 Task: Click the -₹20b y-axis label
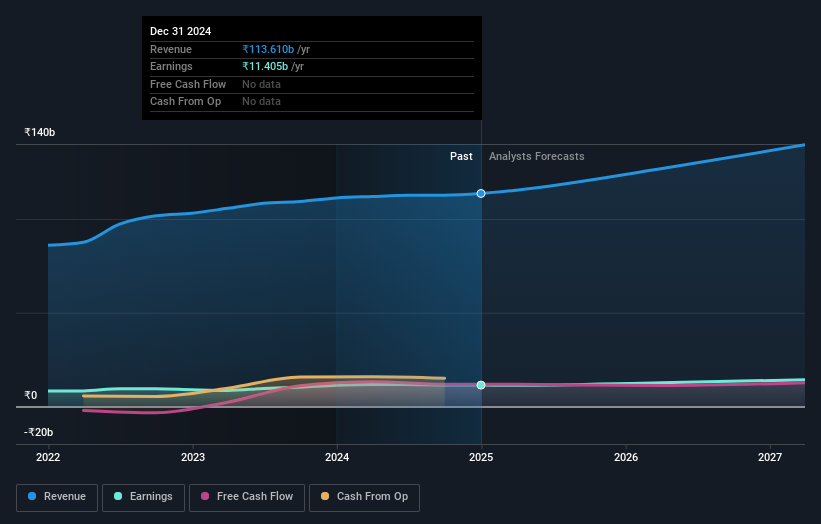pyautogui.click(x=38, y=432)
